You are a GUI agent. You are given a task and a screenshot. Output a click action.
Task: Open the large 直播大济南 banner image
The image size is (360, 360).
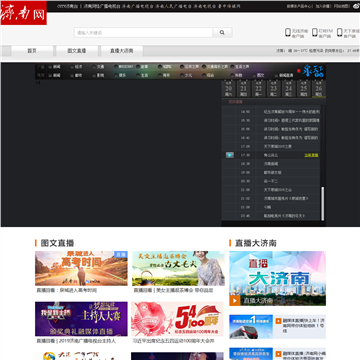click(x=277, y=278)
